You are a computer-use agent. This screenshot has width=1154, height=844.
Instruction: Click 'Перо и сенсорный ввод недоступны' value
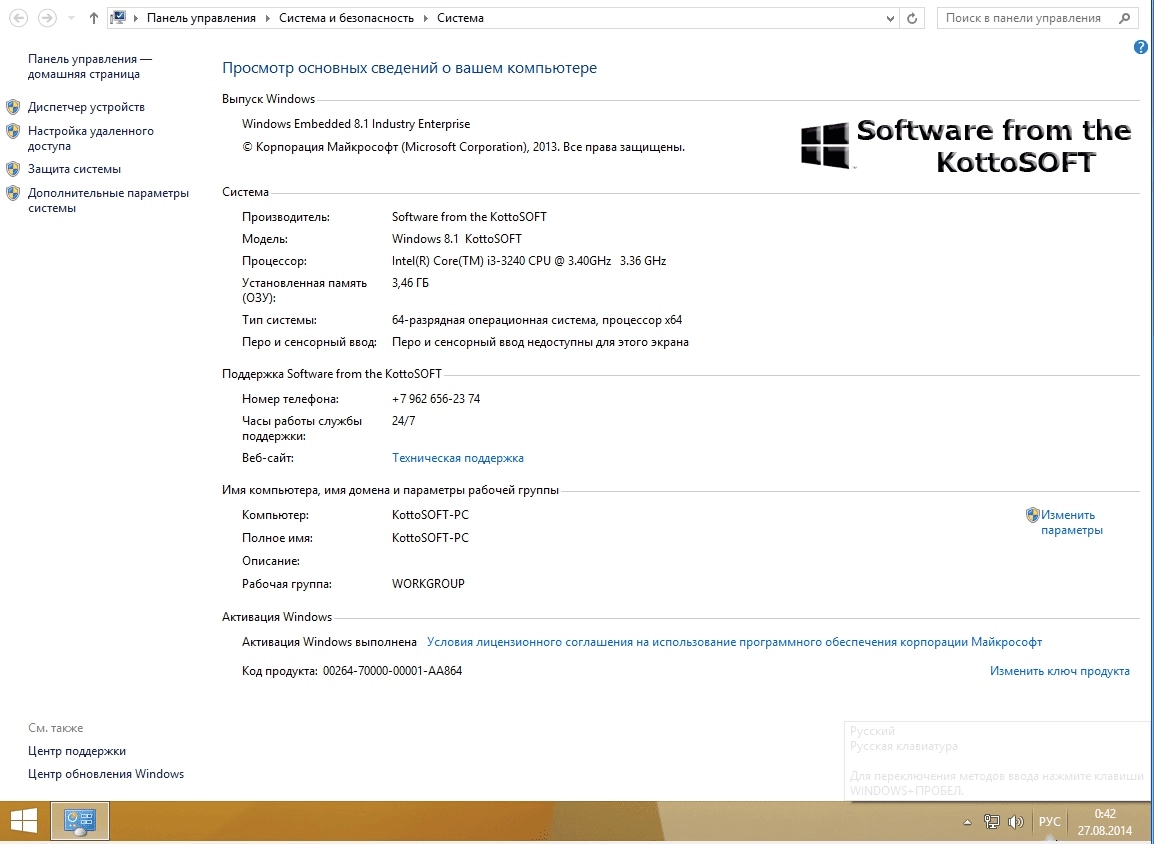click(x=540, y=342)
